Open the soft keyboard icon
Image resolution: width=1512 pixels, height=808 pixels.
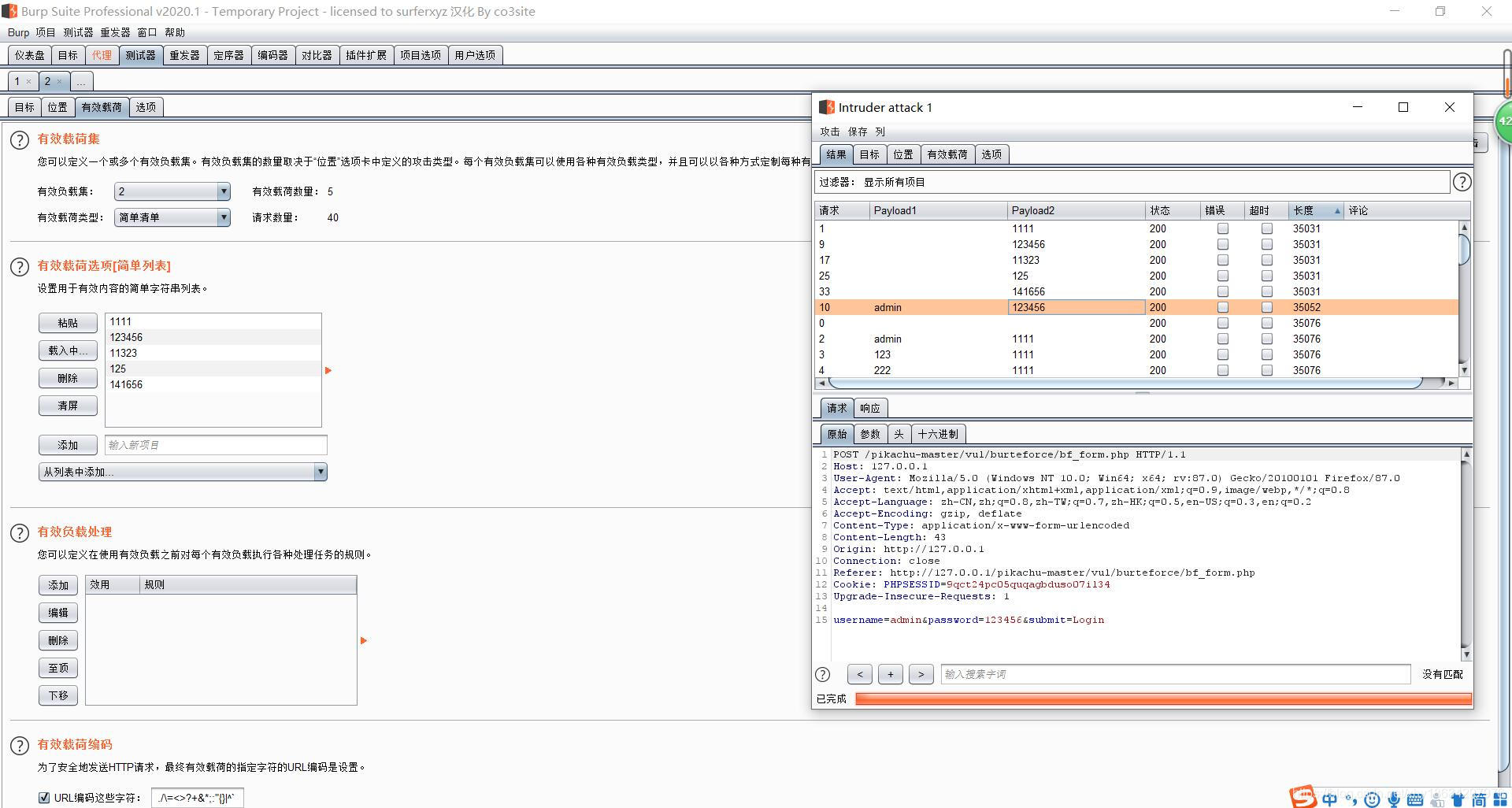(1414, 799)
